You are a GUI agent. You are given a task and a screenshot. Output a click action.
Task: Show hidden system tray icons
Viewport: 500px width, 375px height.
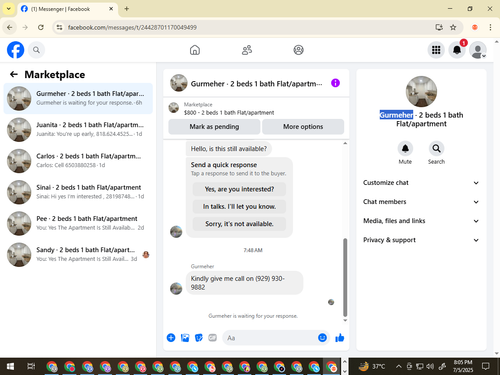pyautogui.click(x=398, y=367)
